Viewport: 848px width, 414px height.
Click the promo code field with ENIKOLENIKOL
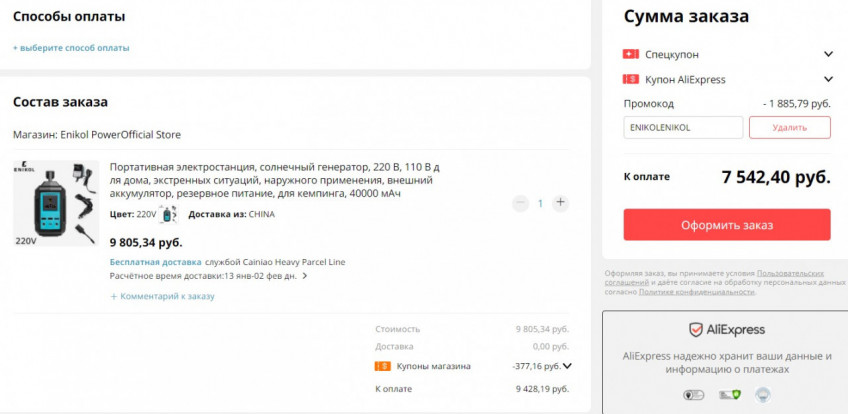(683, 128)
